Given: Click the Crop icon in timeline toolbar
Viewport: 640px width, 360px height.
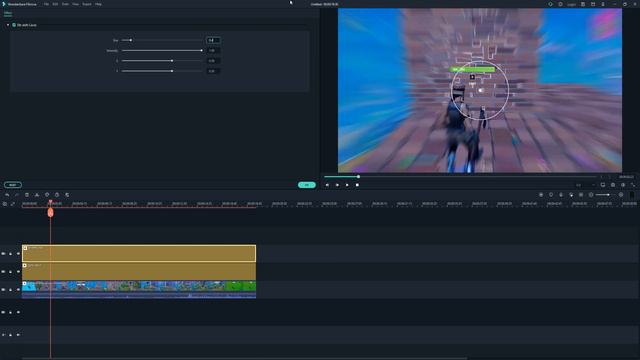Looking at the screenshot, I should coord(47,195).
